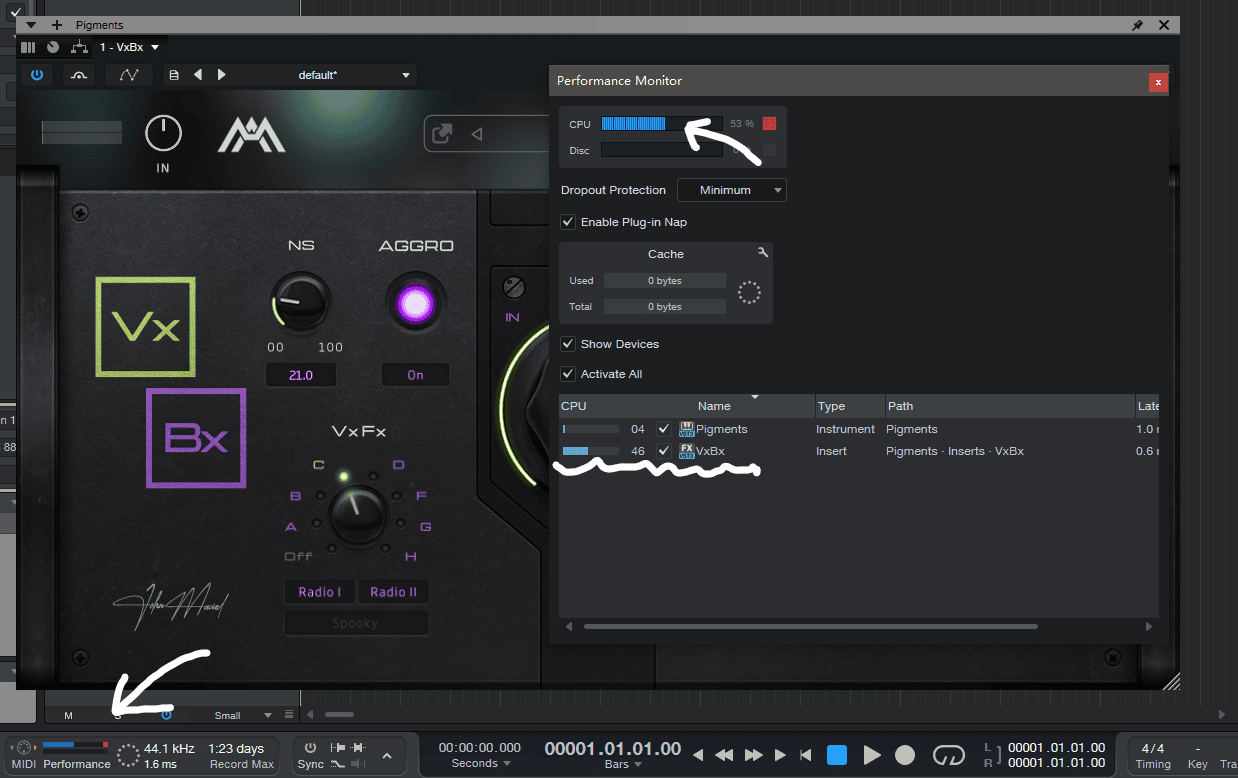Click the Play transport button
The width and height of the screenshot is (1238, 778).
872,755
